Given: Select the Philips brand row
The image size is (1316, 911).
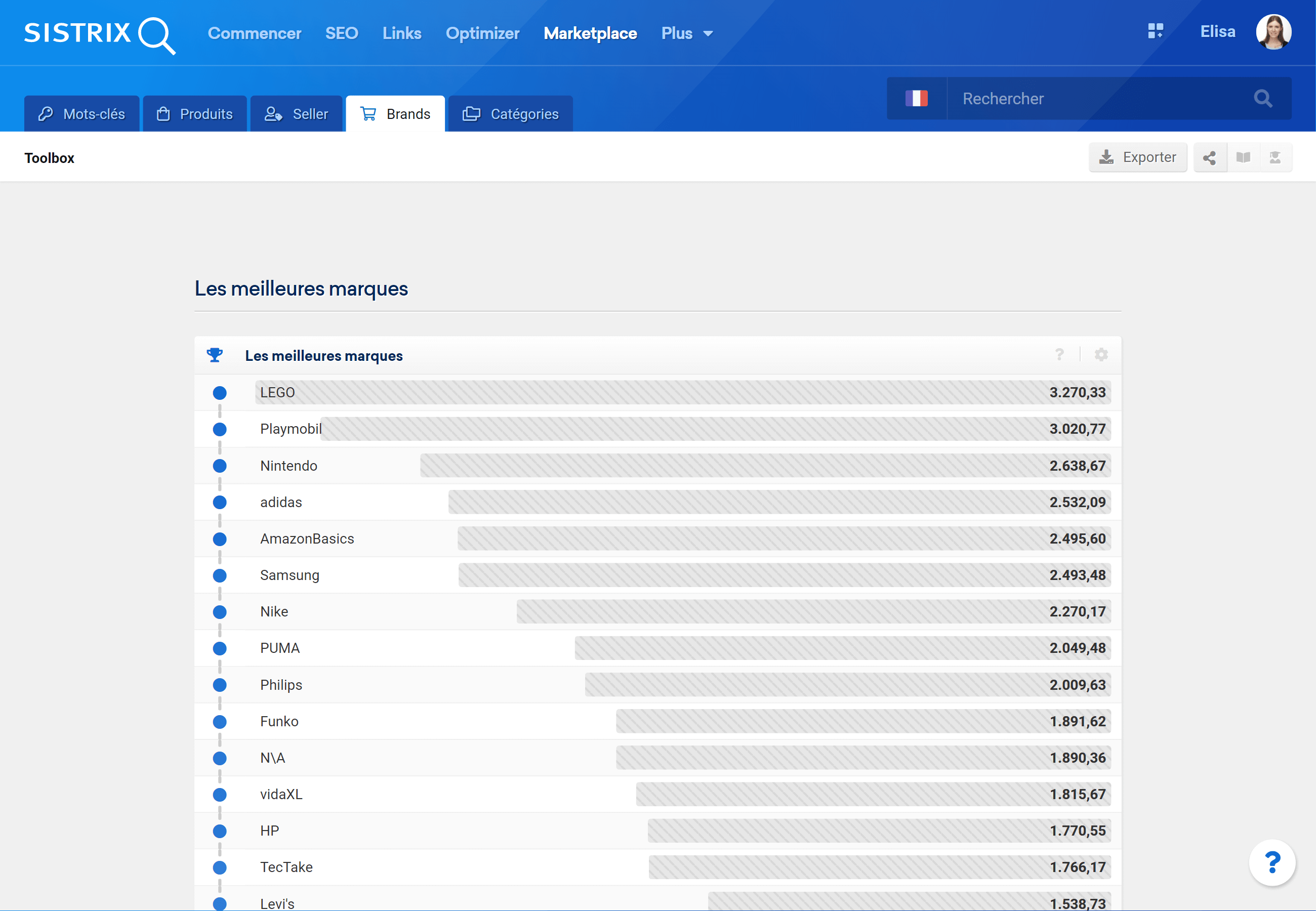Looking at the screenshot, I should tap(657, 684).
